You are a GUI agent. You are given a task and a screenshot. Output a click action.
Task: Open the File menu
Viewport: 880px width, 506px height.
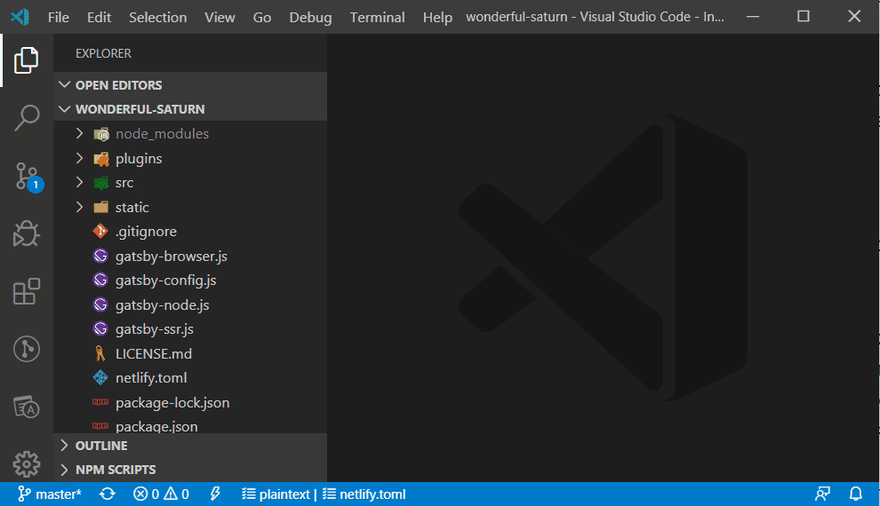tap(58, 17)
